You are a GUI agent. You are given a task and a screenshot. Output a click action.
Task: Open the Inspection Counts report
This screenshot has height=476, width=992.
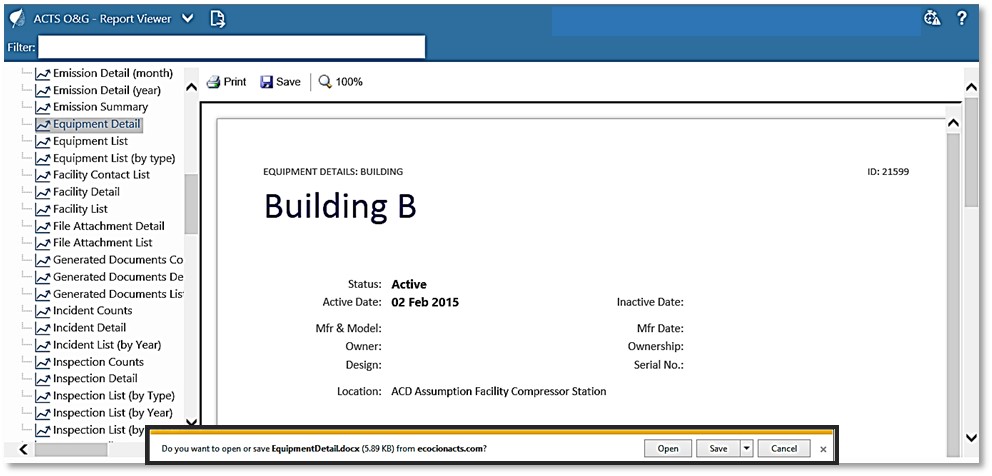click(x=98, y=361)
